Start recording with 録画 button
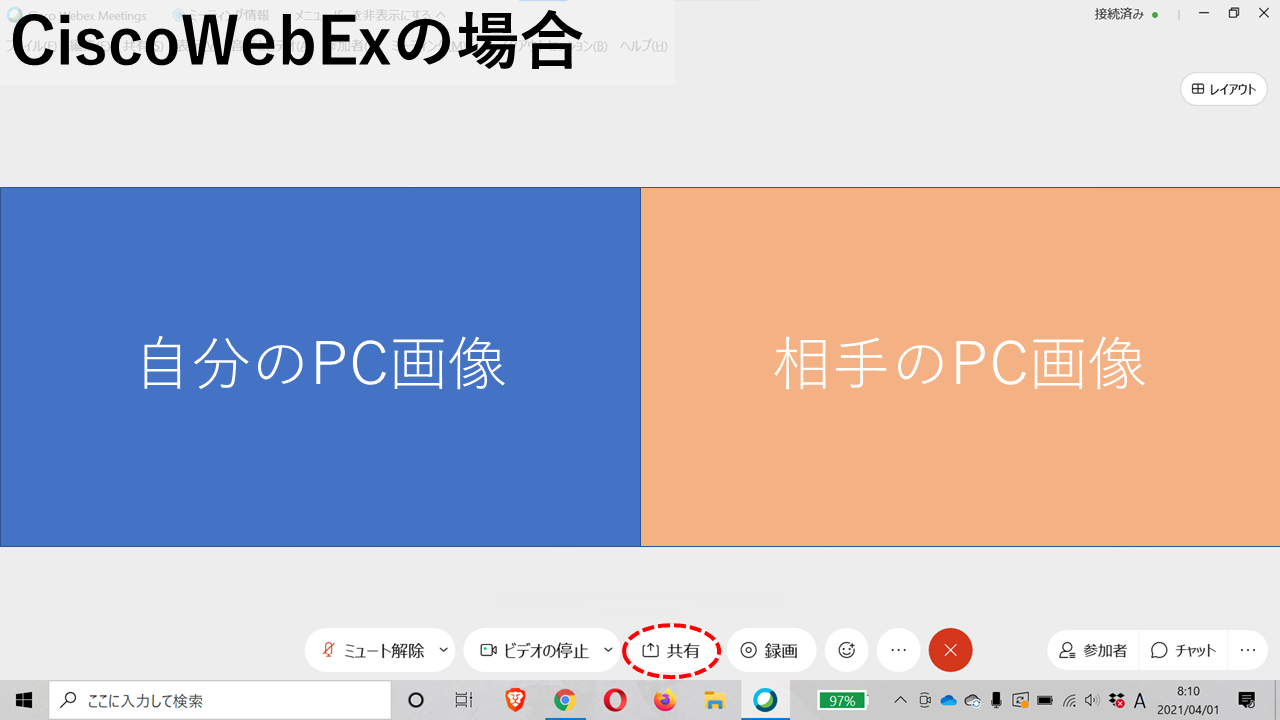Viewport: 1280px width, 720px height. click(x=770, y=651)
